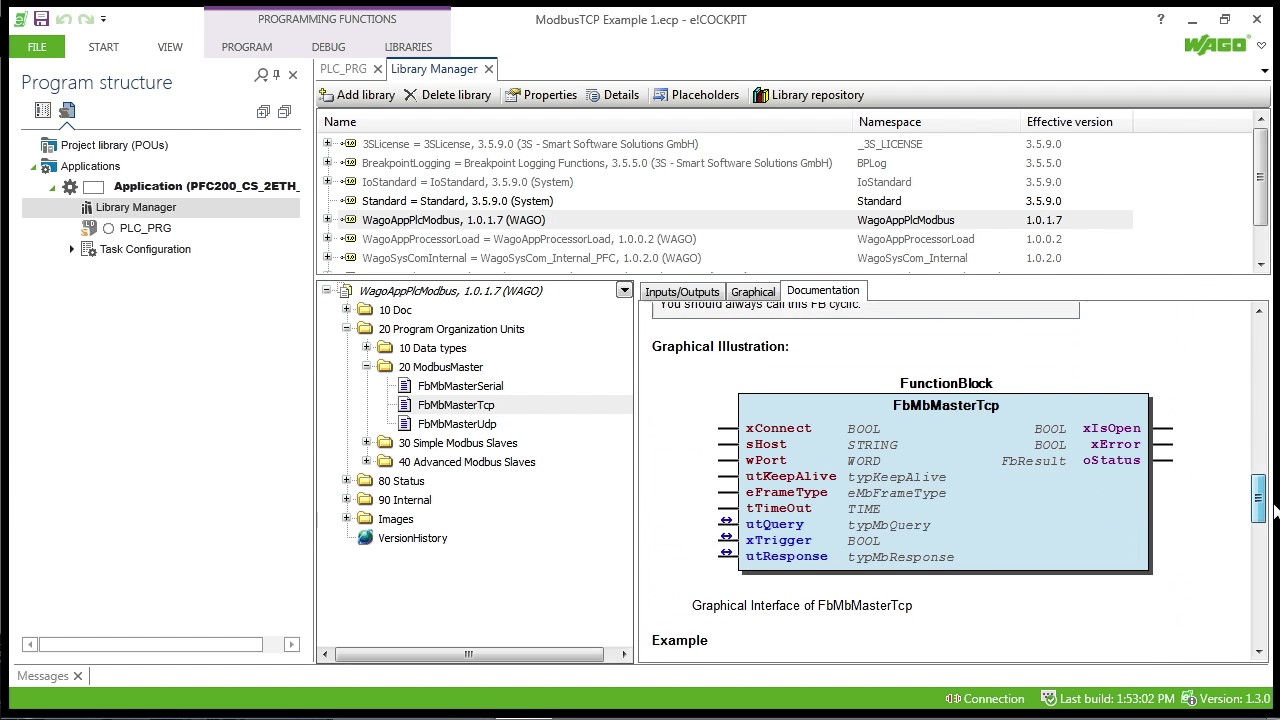Collapse the 20 ModbusMaster folder
The width and height of the screenshot is (1280, 720).
(367, 367)
